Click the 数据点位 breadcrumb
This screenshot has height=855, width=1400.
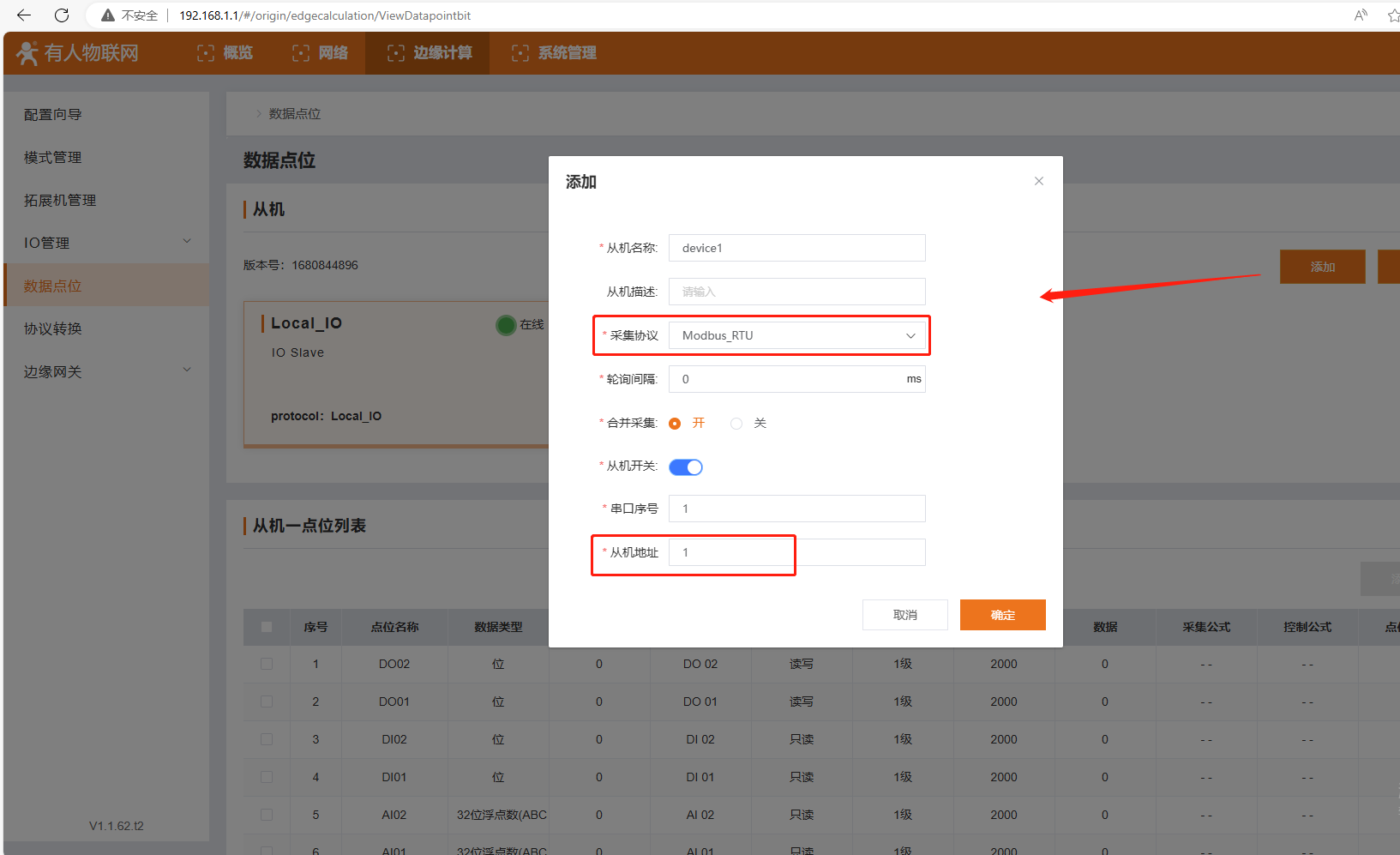[x=295, y=114]
